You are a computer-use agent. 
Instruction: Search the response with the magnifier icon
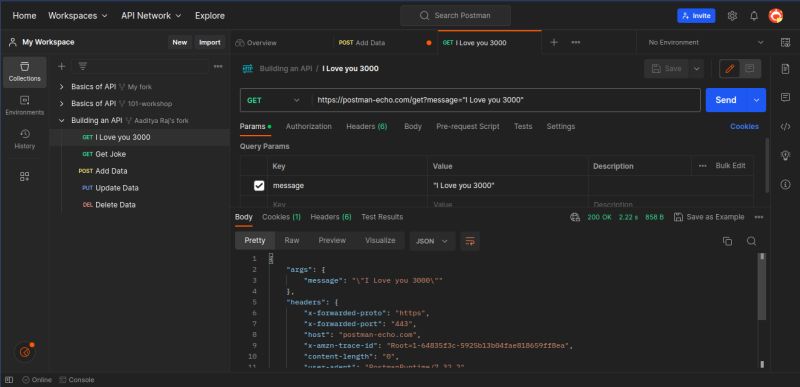point(751,241)
